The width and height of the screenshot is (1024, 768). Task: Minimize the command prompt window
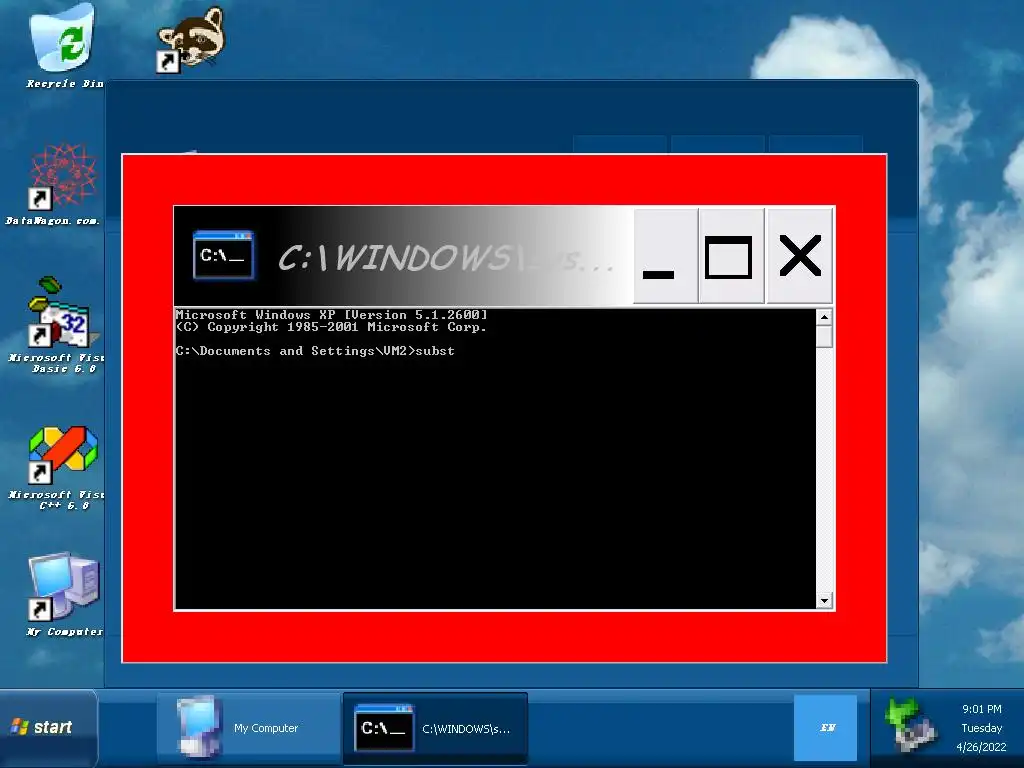point(665,256)
